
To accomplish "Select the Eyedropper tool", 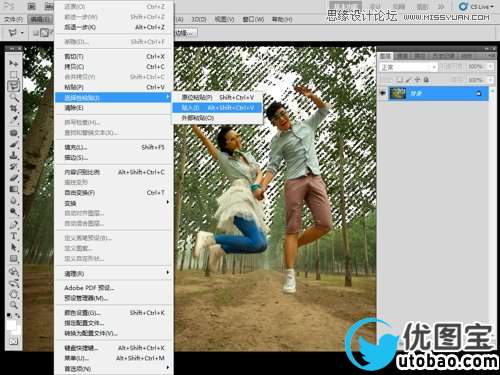I will tap(14, 120).
